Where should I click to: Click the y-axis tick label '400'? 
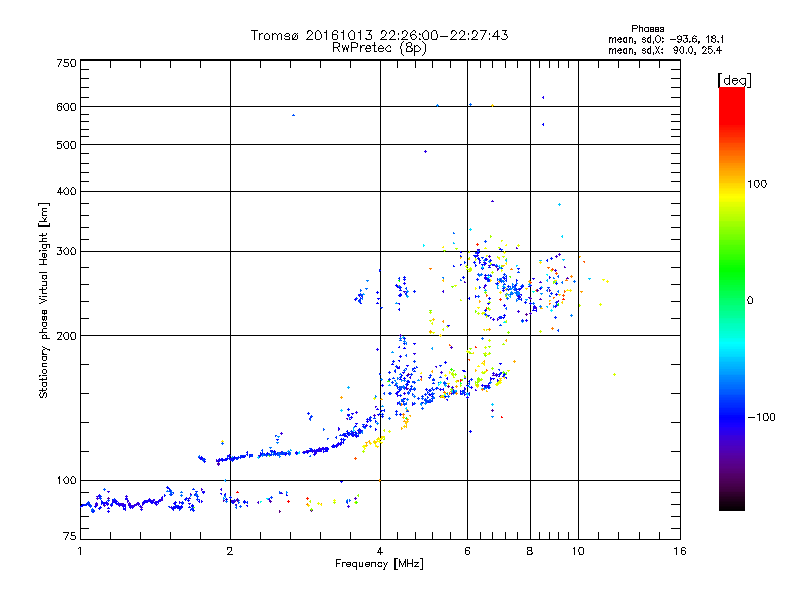(x=66, y=191)
